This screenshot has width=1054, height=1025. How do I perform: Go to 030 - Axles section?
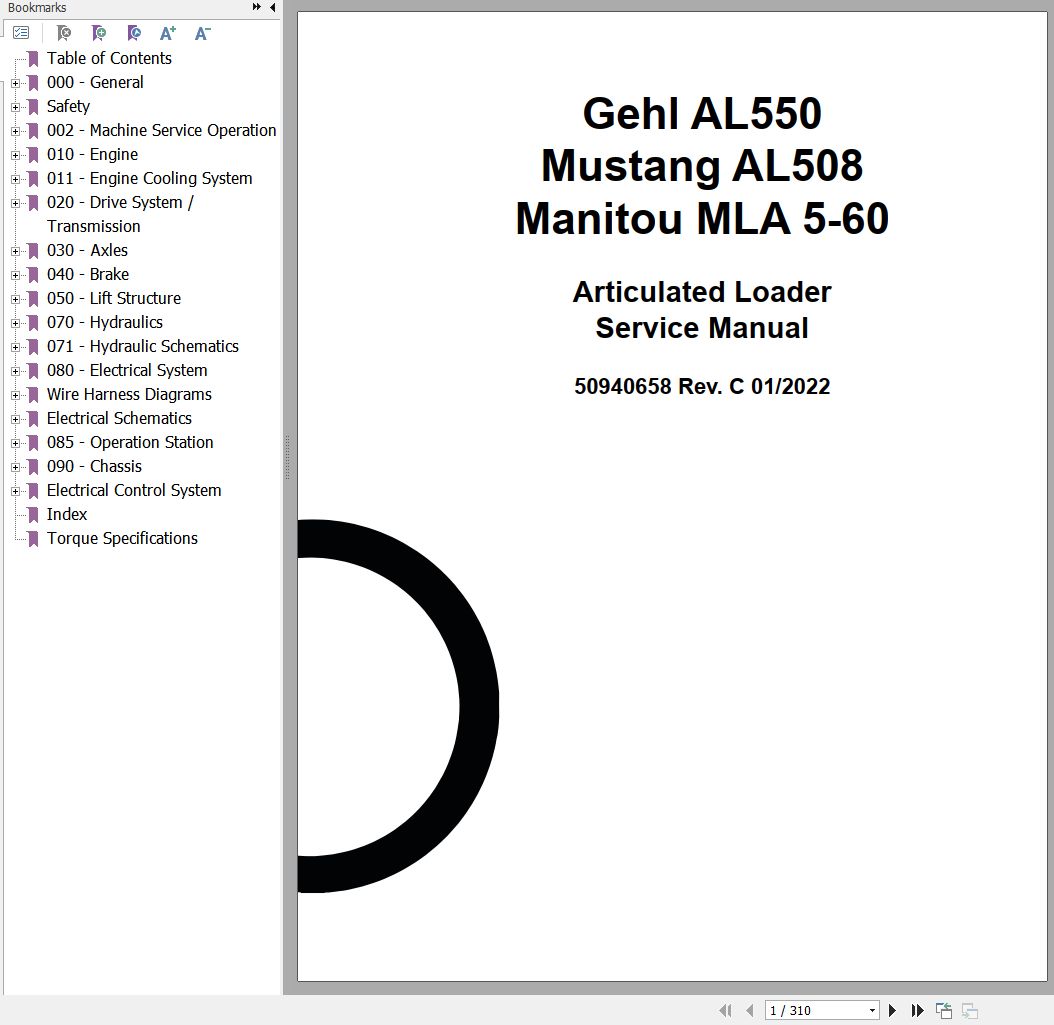(87, 250)
